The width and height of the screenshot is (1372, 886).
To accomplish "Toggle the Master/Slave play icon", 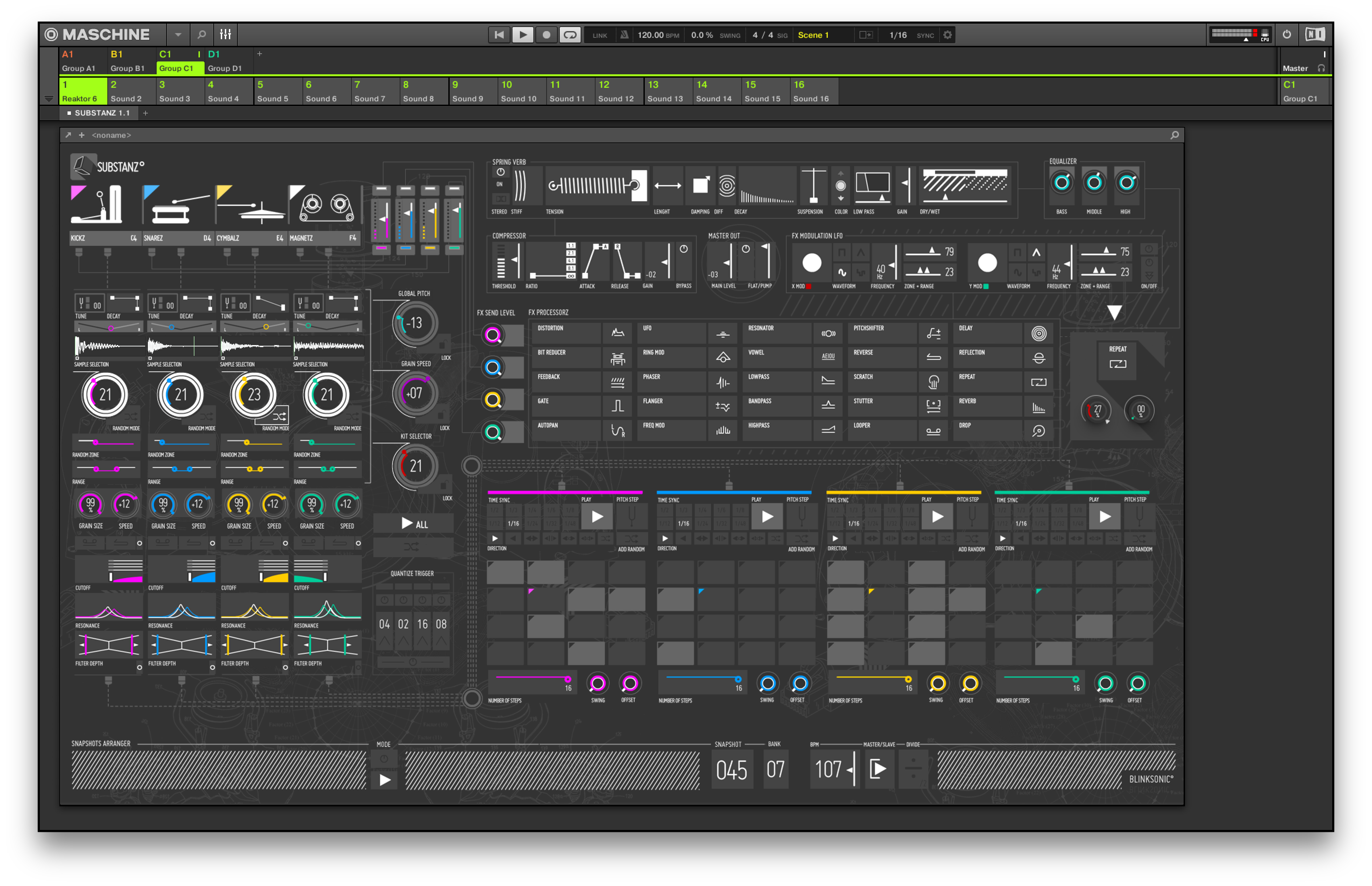I will (878, 769).
